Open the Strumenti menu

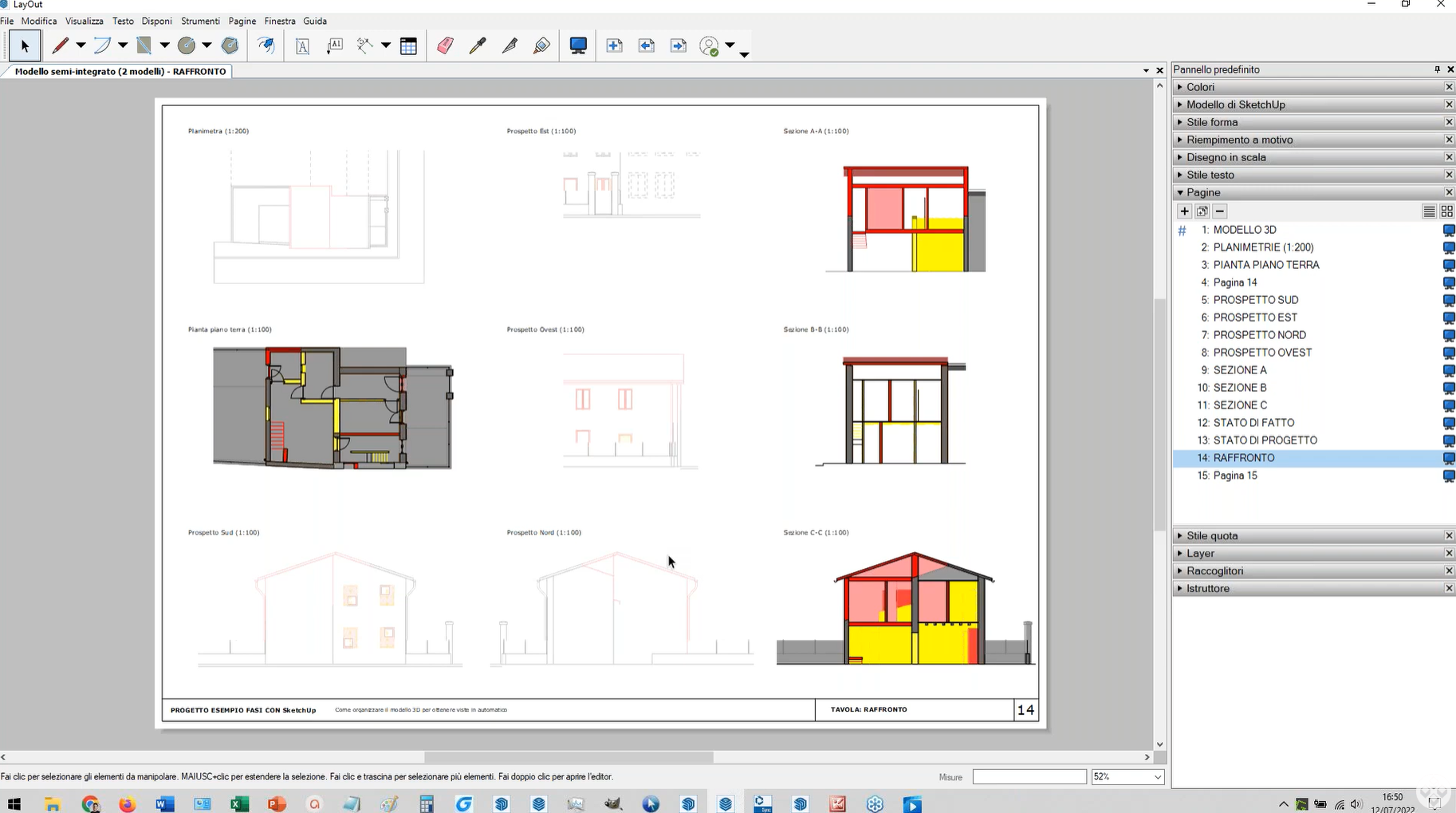pyautogui.click(x=200, y=21)
